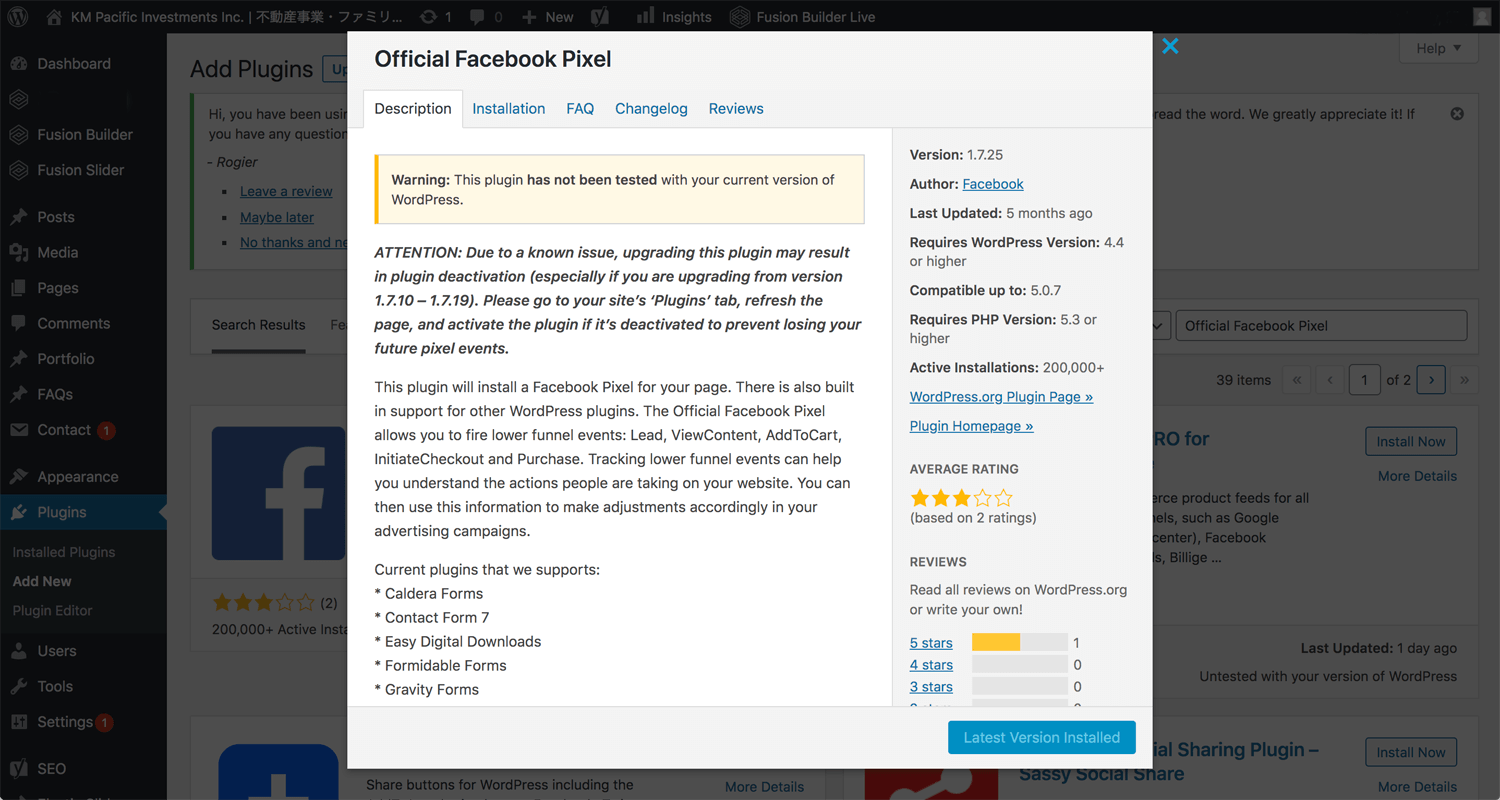Image resolution: width=1500 pixels, height=800 pixels.
Task: Click the Media sidebar icon
Action: point(19,252)
